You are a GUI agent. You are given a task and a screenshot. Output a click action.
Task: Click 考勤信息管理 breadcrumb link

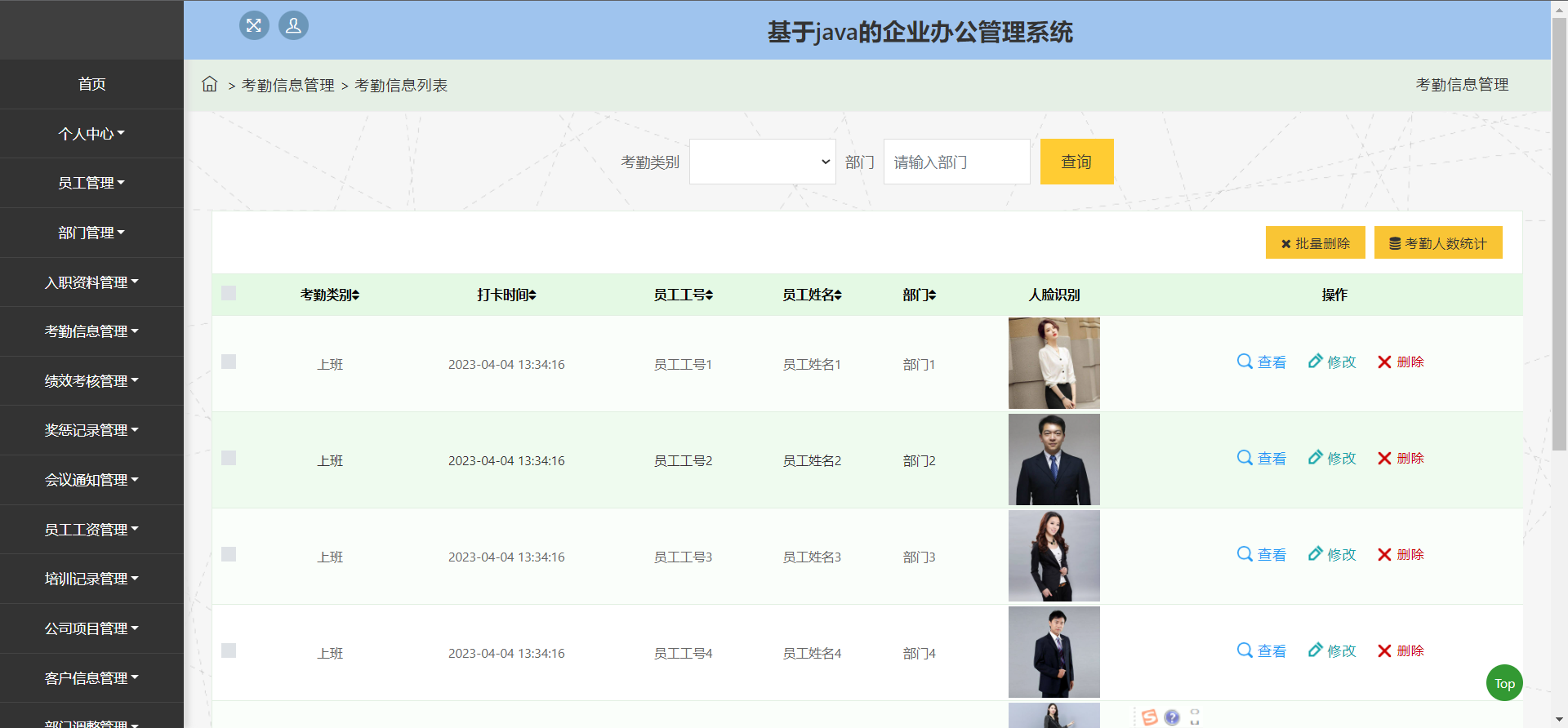click(287, 85)
